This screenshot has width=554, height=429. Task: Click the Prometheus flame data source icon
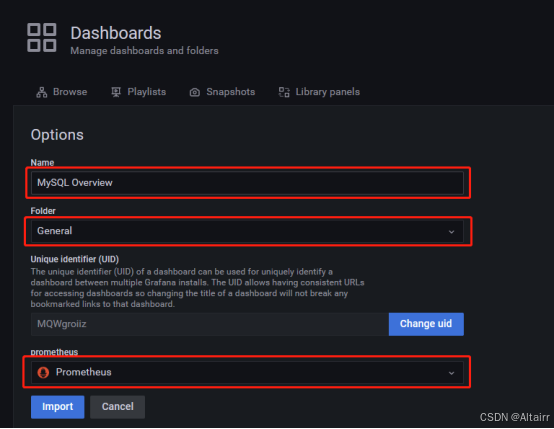tap(43, 372)
